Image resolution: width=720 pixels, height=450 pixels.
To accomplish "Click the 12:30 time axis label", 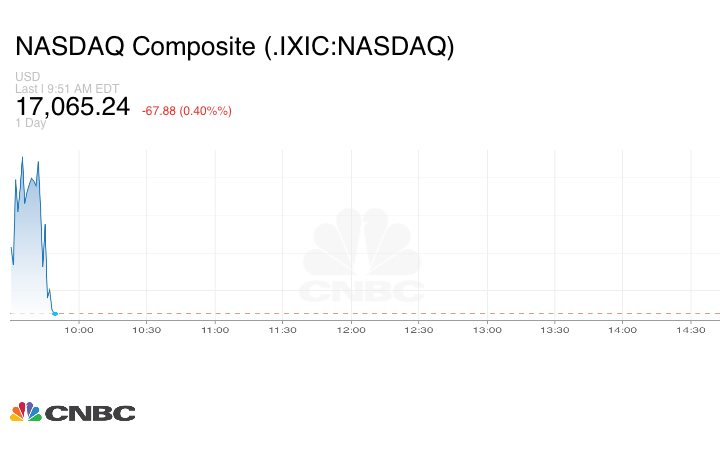I will [x=419, y=330].
